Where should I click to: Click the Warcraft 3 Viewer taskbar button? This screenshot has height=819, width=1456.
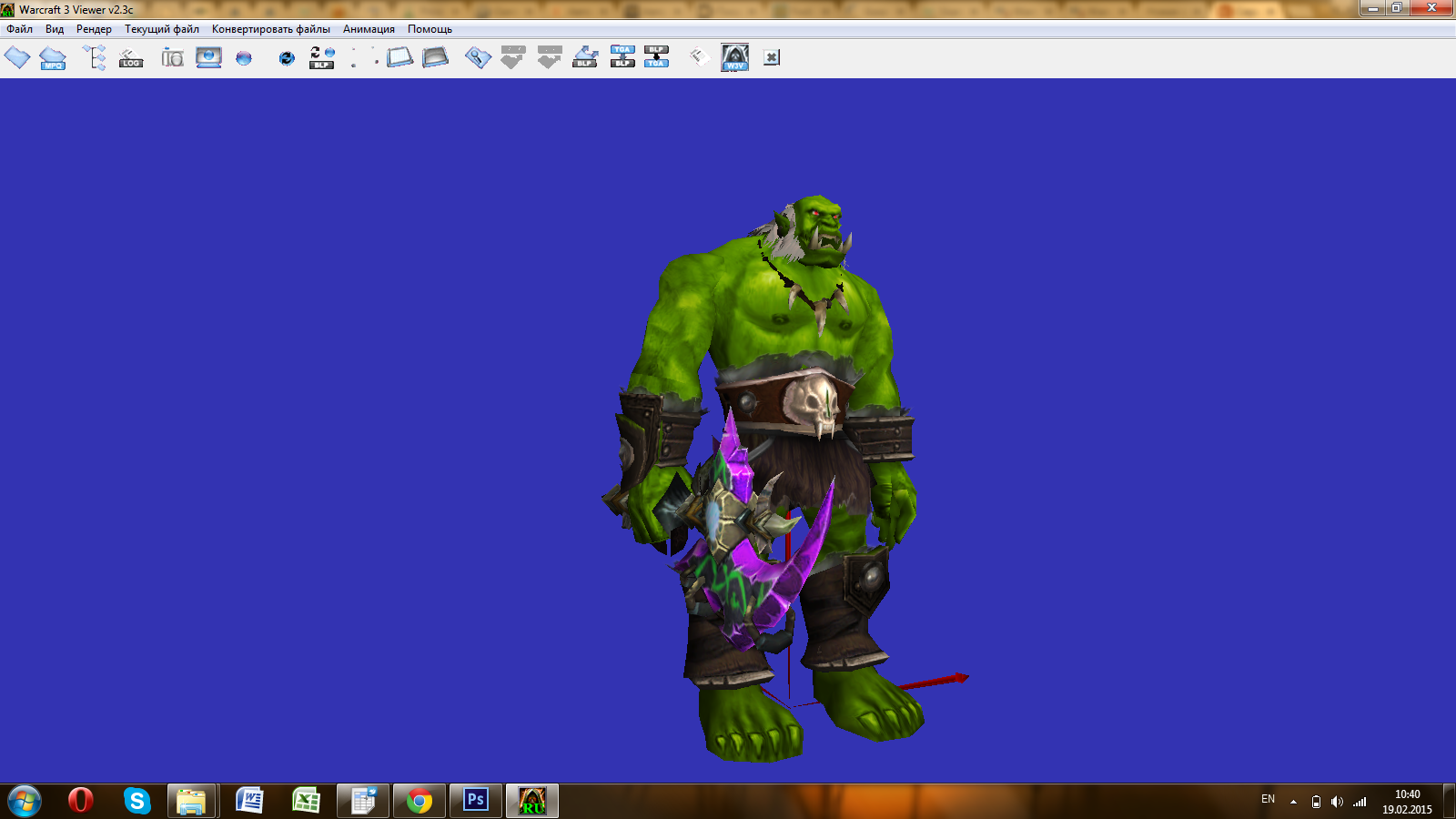point(532,801)
